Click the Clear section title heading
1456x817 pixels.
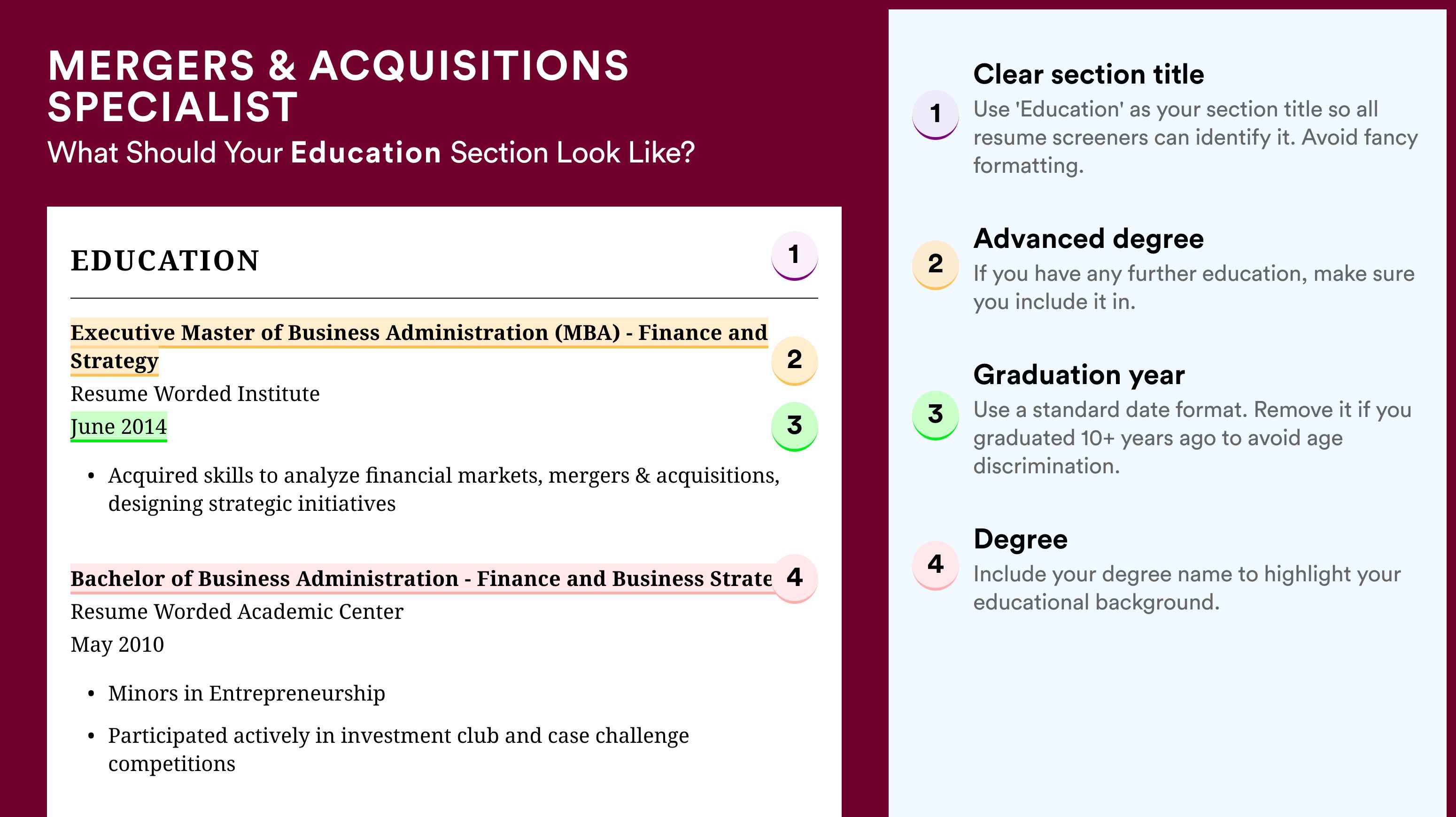click(1089, 74)
